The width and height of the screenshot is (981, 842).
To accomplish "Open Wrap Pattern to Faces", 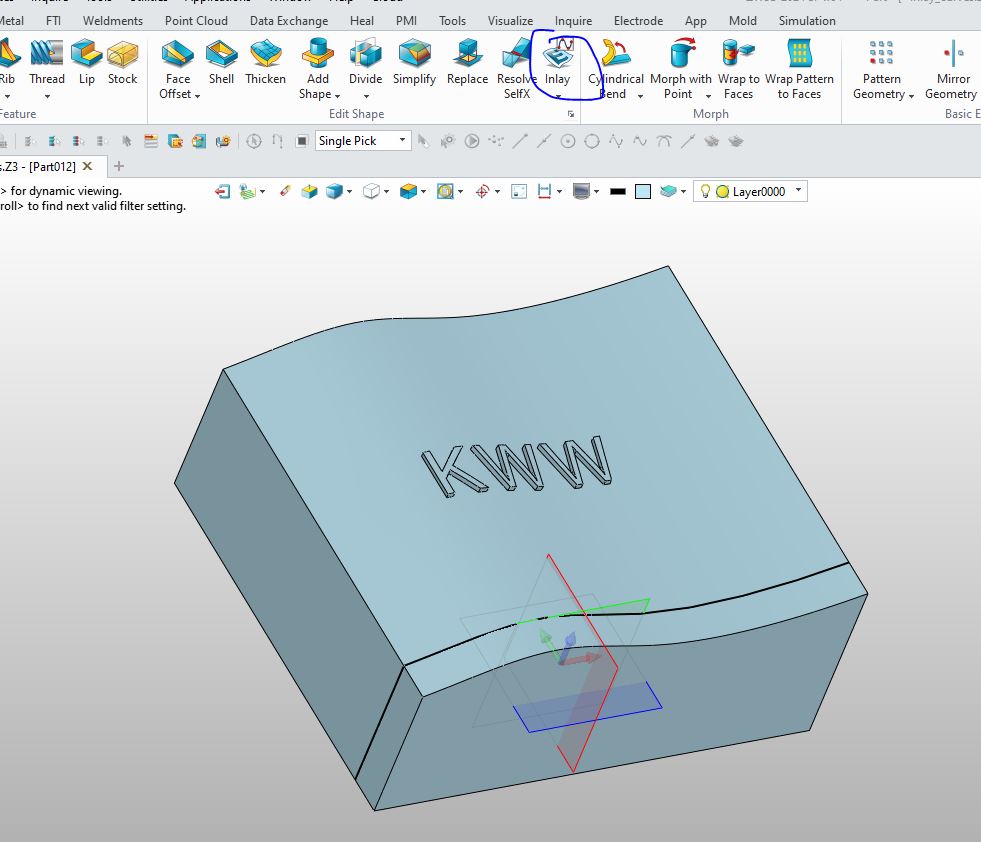I will 799,68.
